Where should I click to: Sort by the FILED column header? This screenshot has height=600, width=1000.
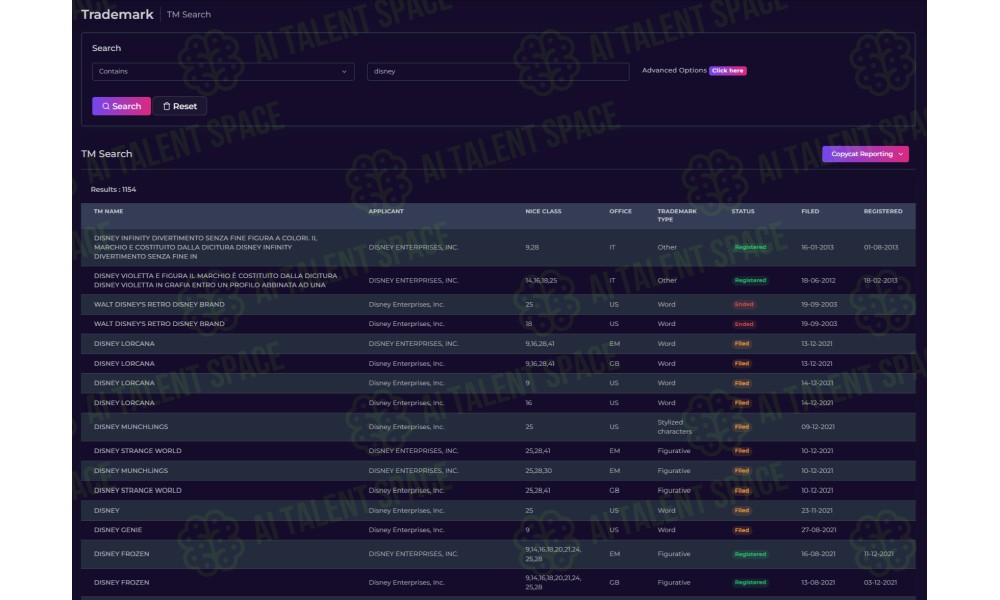pos(811,211)
